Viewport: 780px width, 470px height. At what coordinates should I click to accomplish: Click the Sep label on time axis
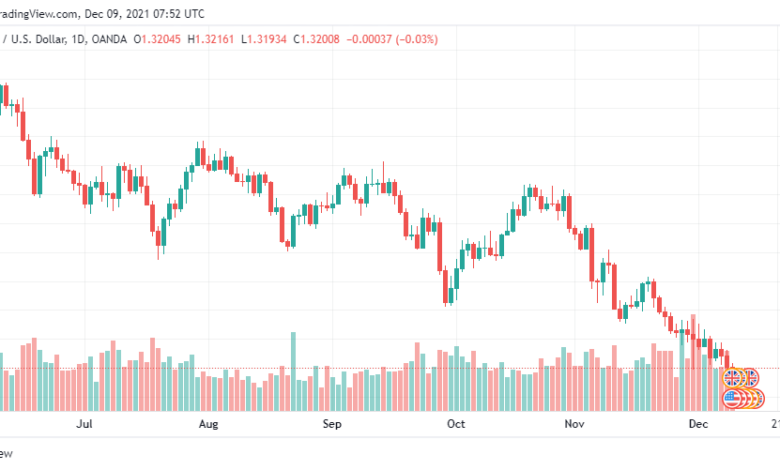332,424
